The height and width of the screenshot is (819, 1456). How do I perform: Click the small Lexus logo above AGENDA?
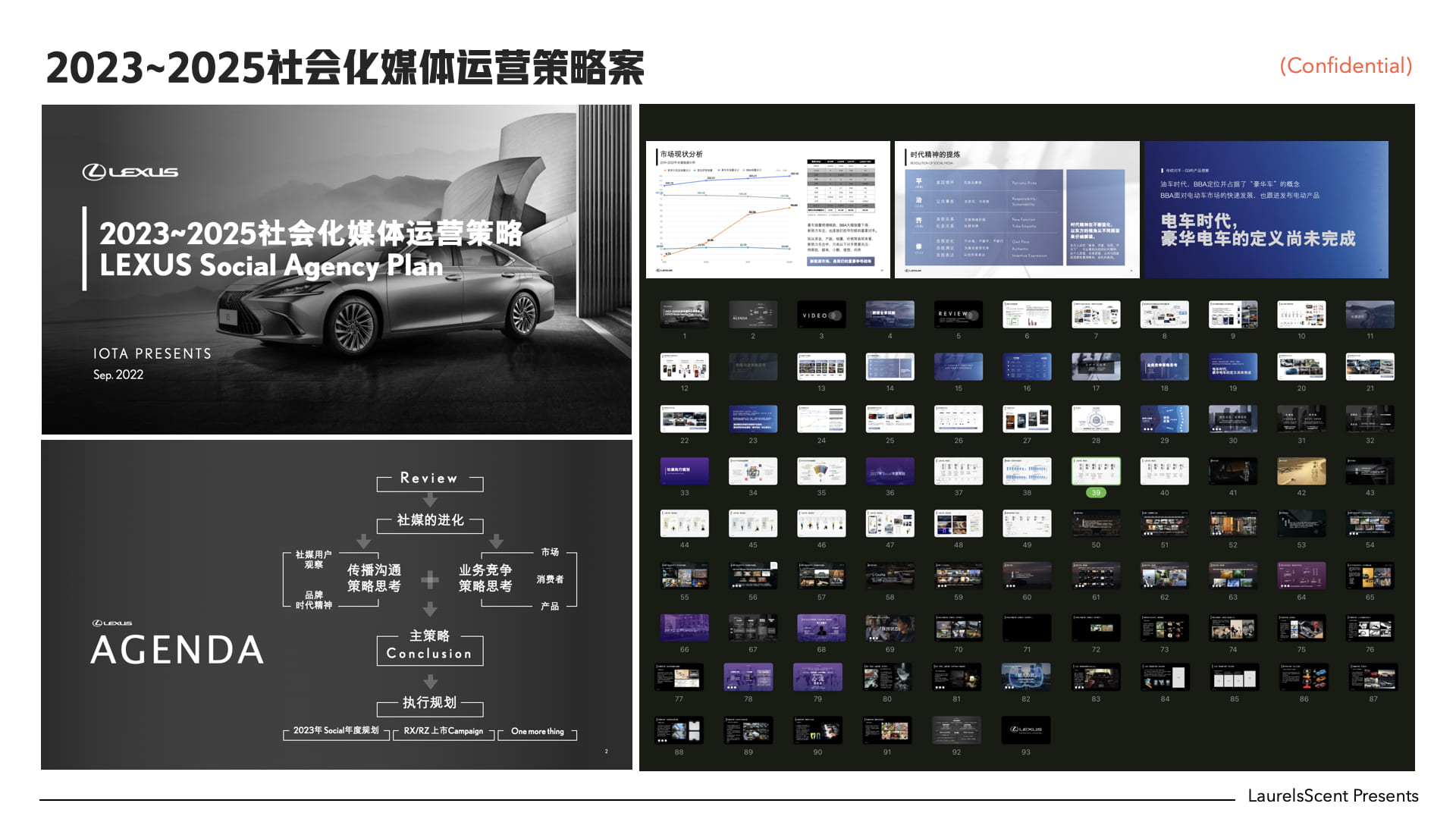point(112,623)
